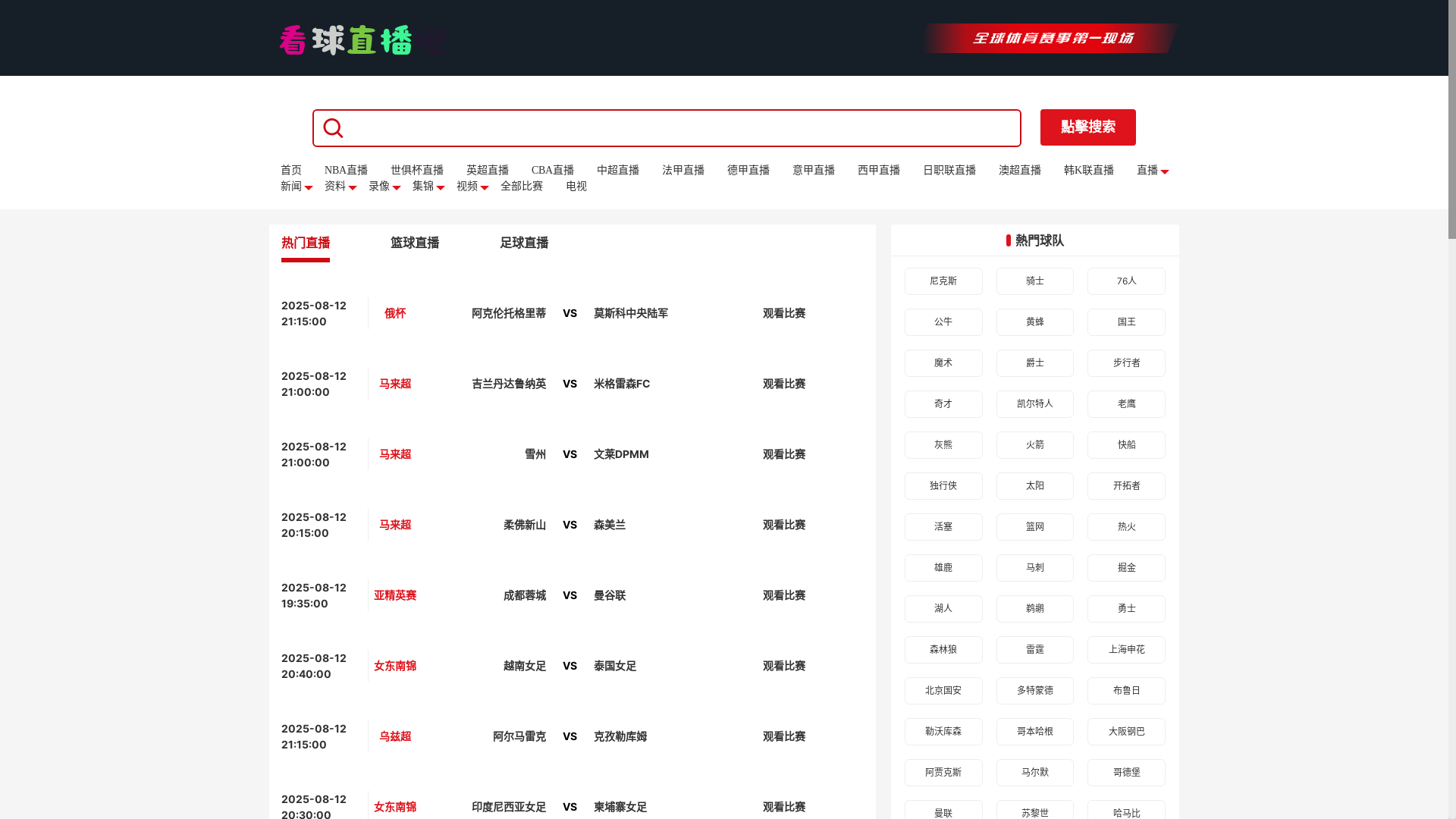Click 观看比赛 for 柔佛新山 vs 森美兰
Screen dimensions: 1456x819
pyautogui.click(x=784, y=526)
